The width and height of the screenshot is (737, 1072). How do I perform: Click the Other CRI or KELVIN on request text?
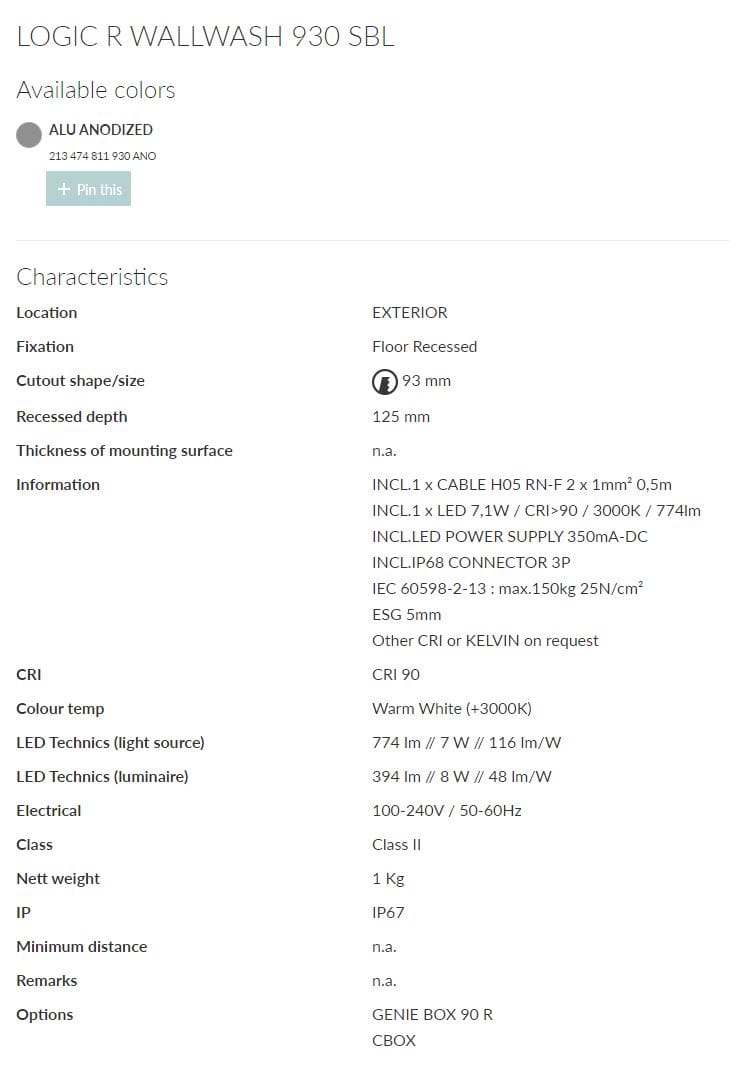pyautogui.click(x=485, y=640)
